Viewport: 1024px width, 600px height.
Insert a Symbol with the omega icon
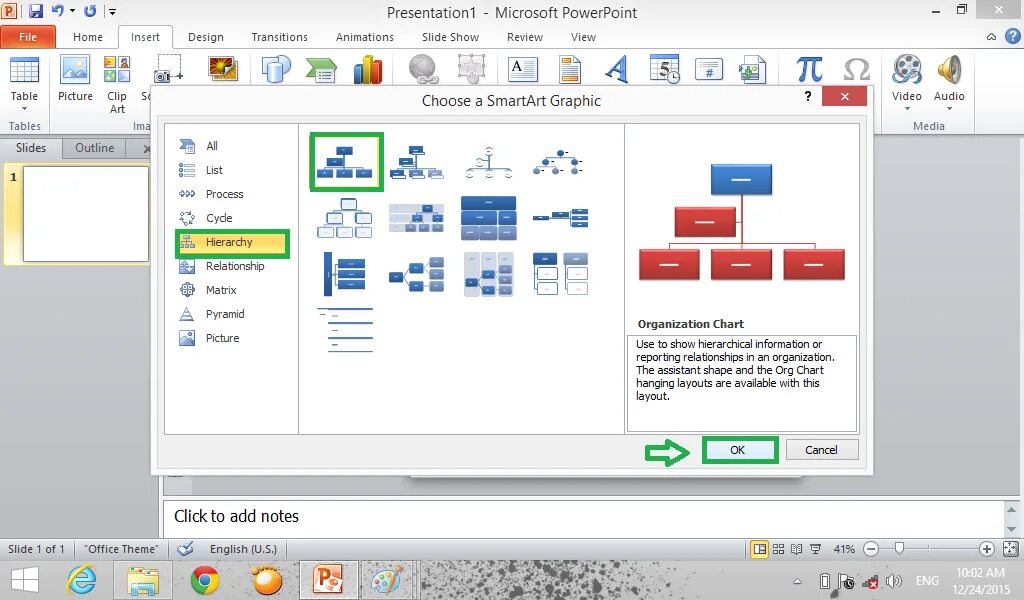pyautogui.click(x=856, y=70)
